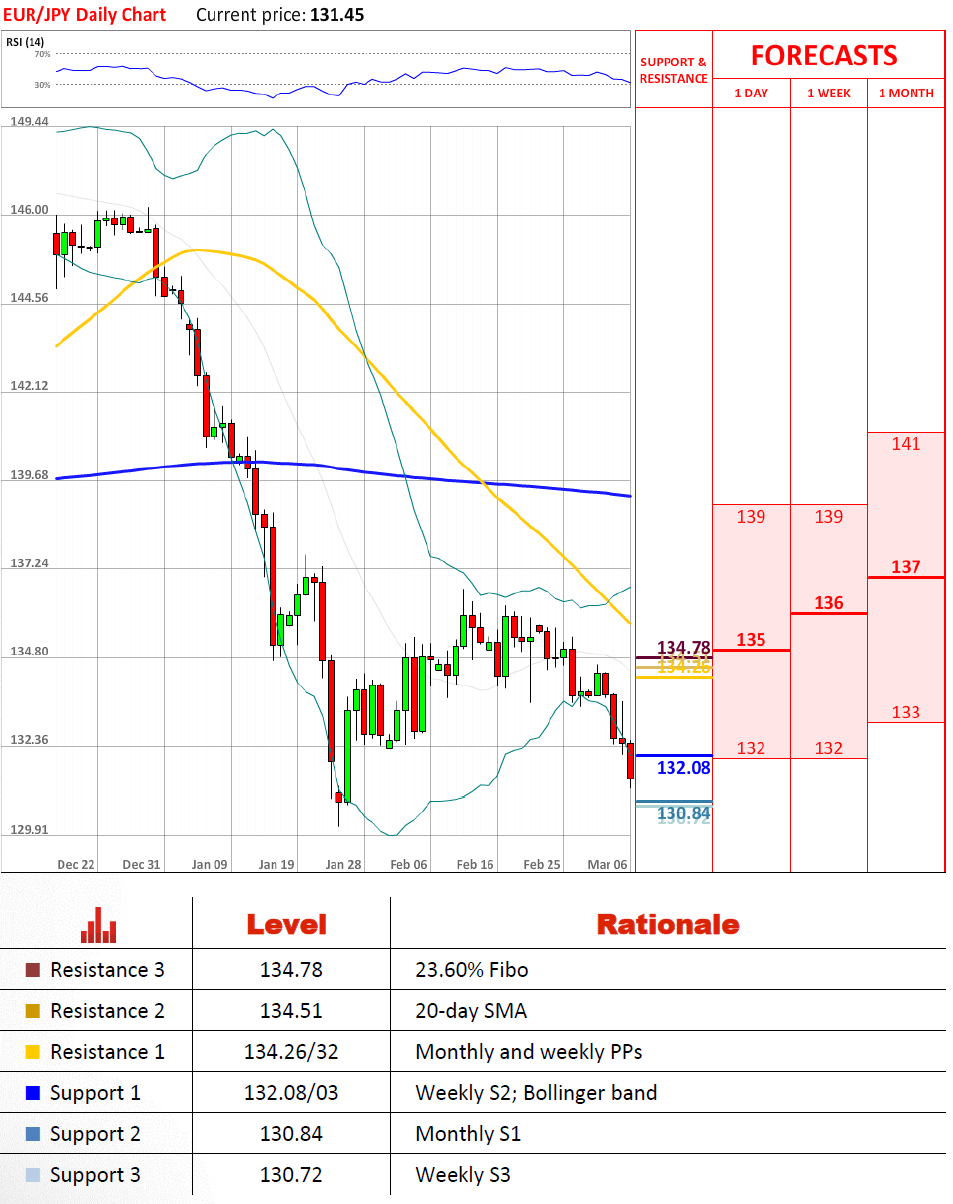Click the '141' monthly forecast value
Viewport: 953px width, 1204px height.
click(x=906, y=444)
